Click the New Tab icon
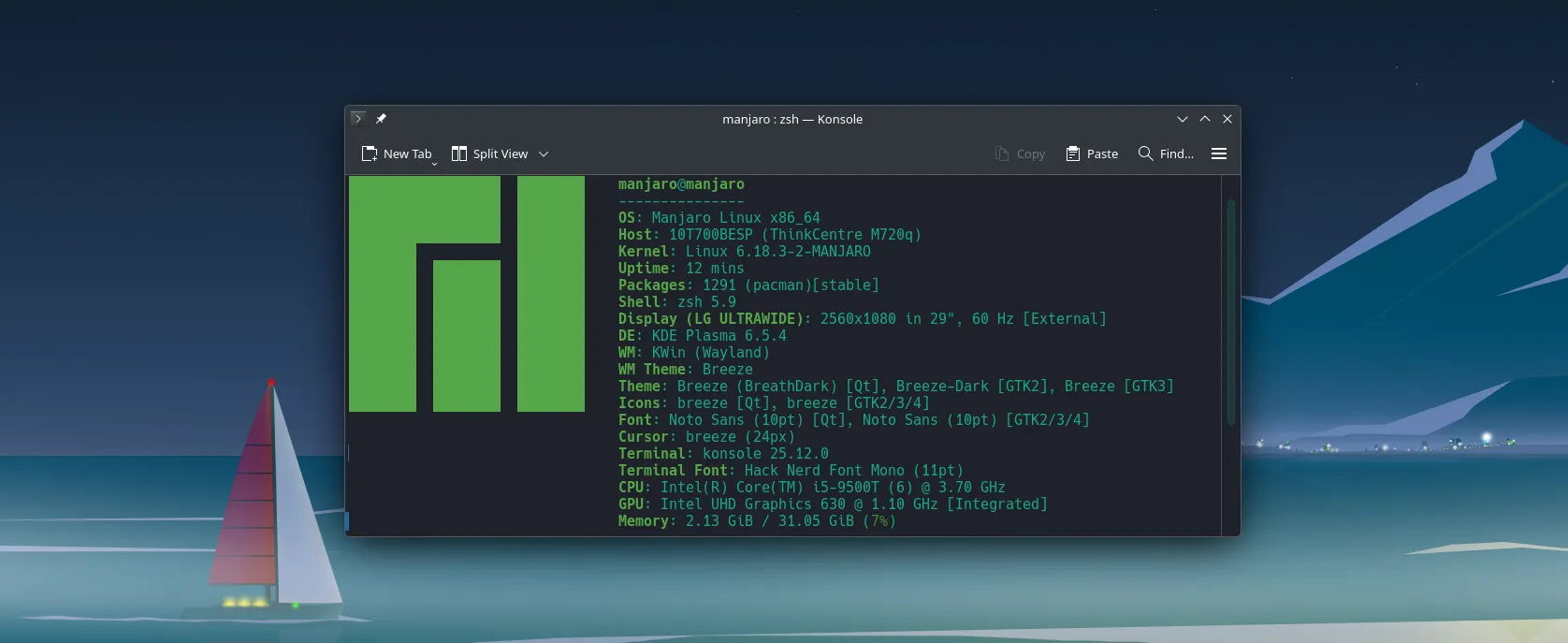This screenshot has height=643, width=1568. click(x=370, y=153)
